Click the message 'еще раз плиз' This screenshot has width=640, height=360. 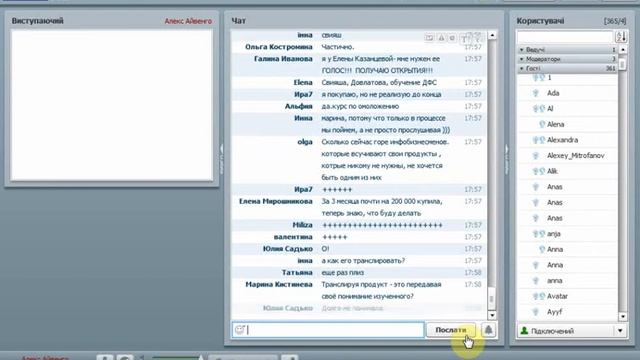342,272
